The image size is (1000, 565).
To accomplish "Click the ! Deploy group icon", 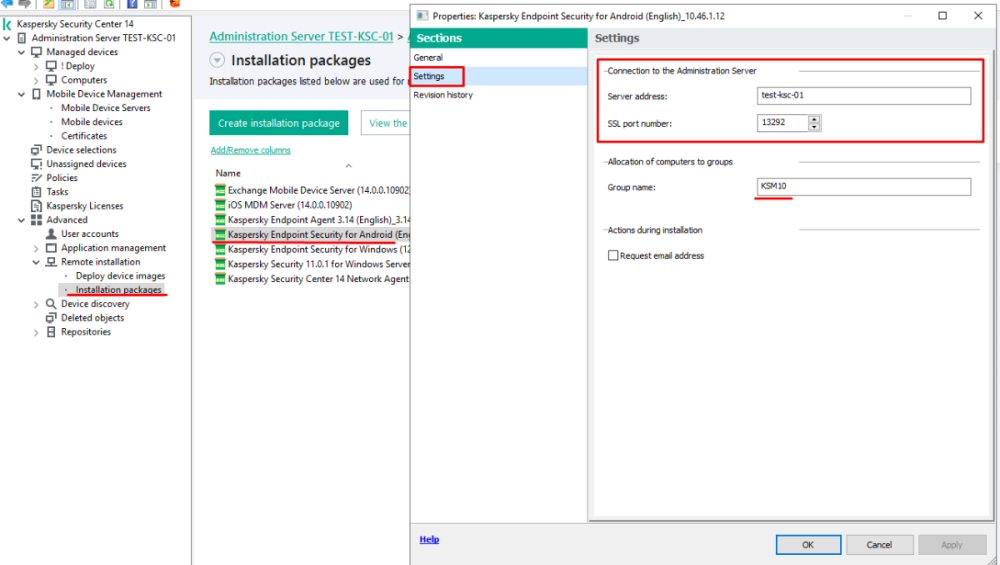I will tap(51, 66).
